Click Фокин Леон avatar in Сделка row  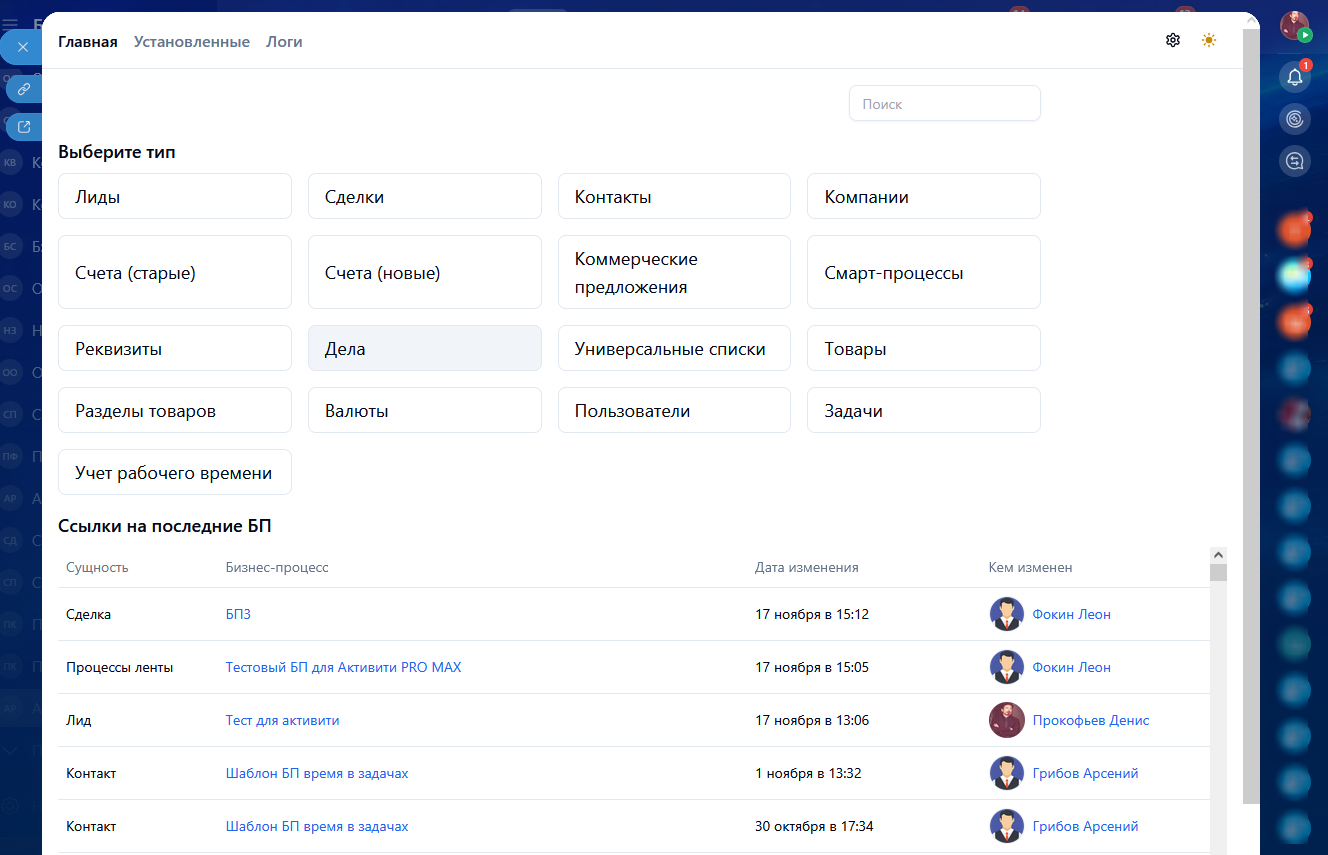point(1006,614)
